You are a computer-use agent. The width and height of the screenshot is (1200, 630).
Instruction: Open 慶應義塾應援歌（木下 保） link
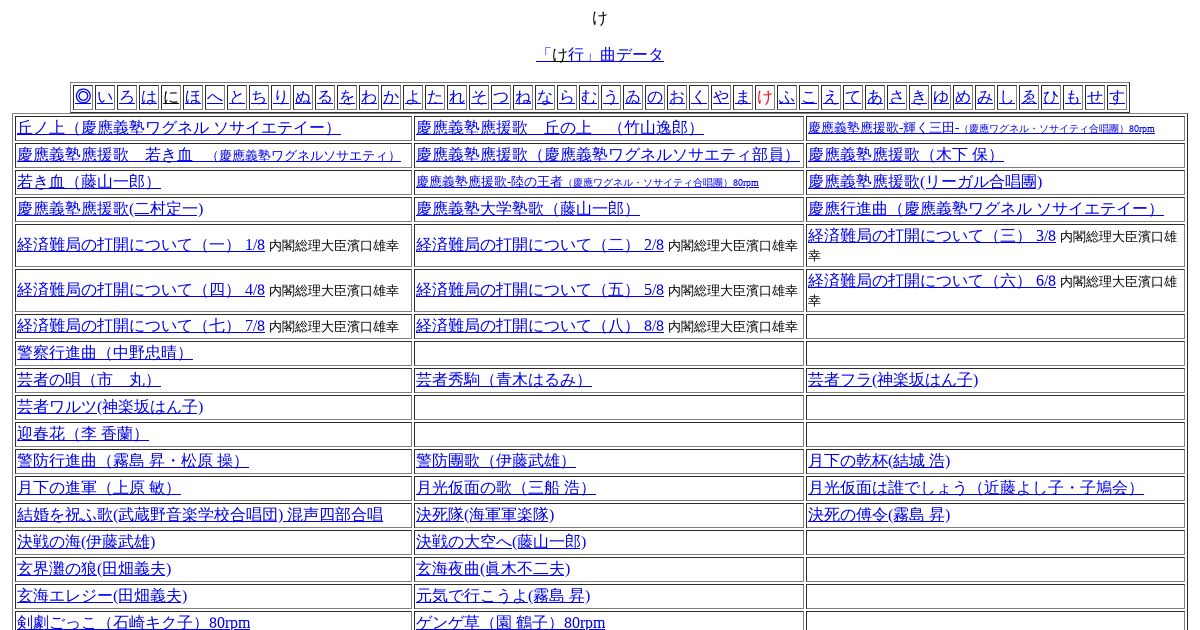click(x=905, y=155)
